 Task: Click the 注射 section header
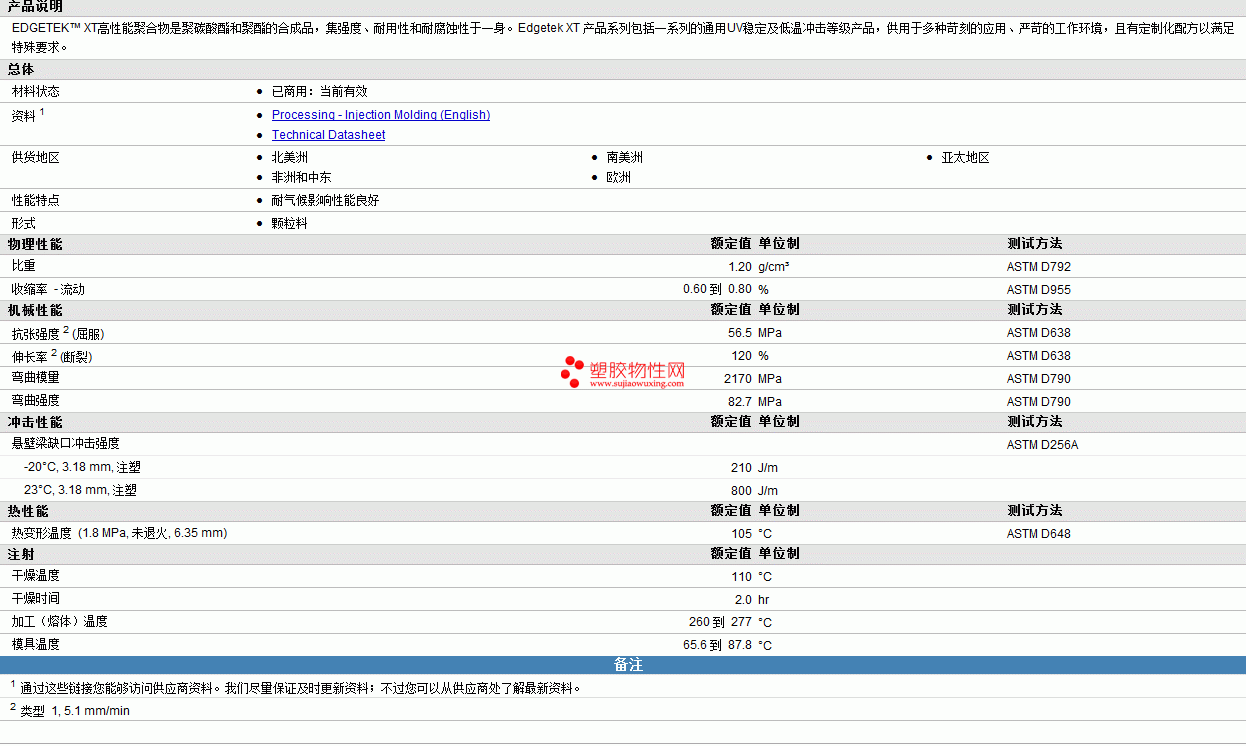pos(21,554)
